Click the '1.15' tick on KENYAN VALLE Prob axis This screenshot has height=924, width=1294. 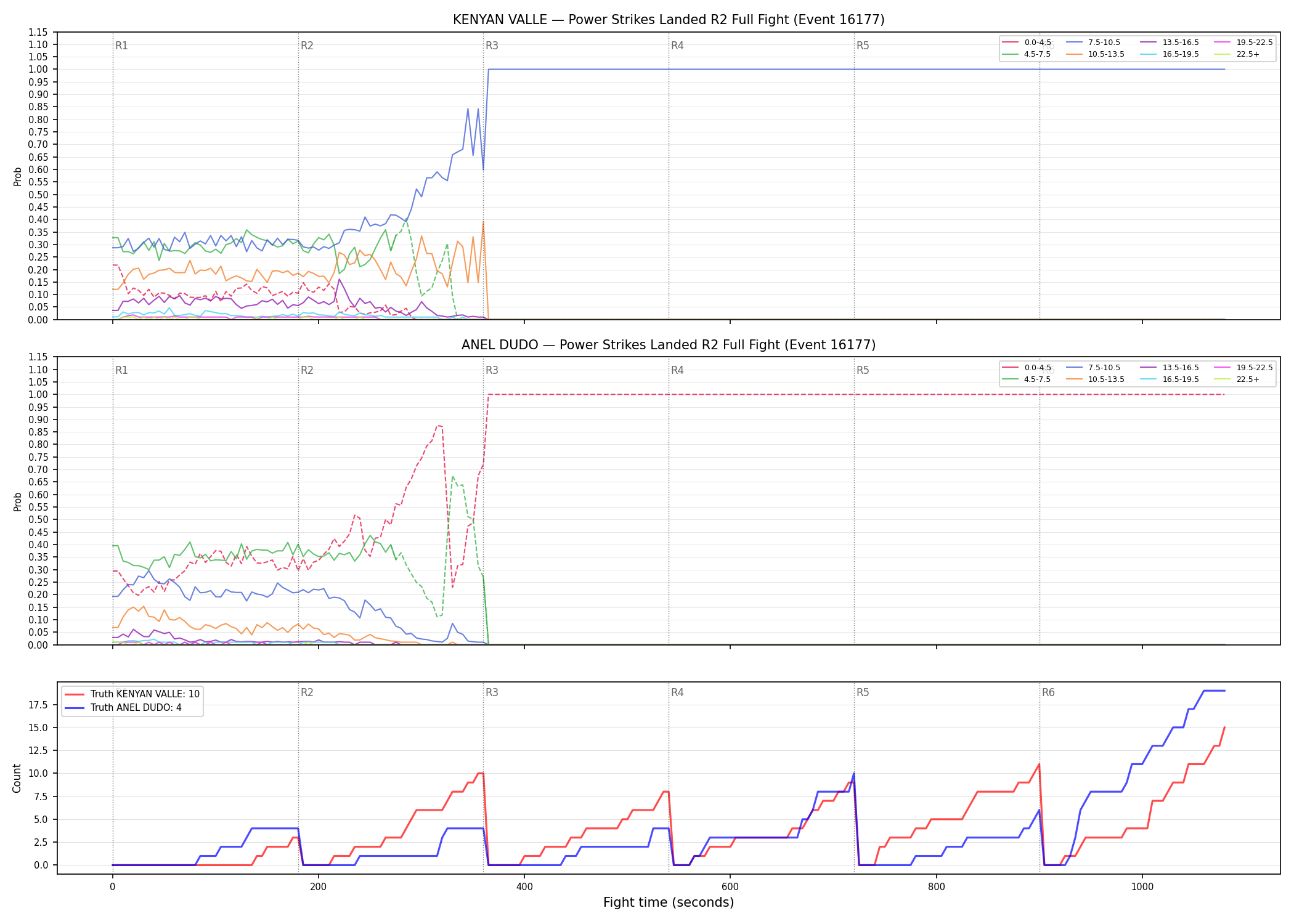(38, 32)
